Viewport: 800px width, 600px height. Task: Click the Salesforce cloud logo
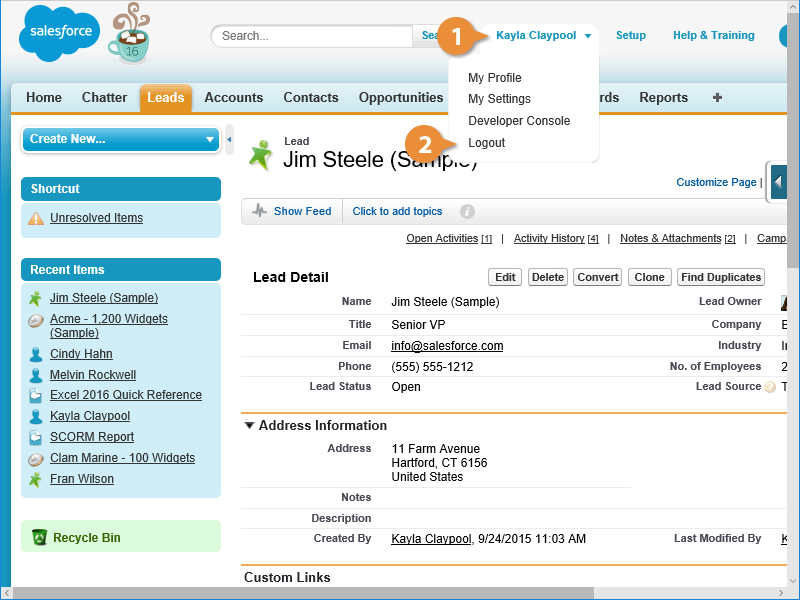pos(59,34)
